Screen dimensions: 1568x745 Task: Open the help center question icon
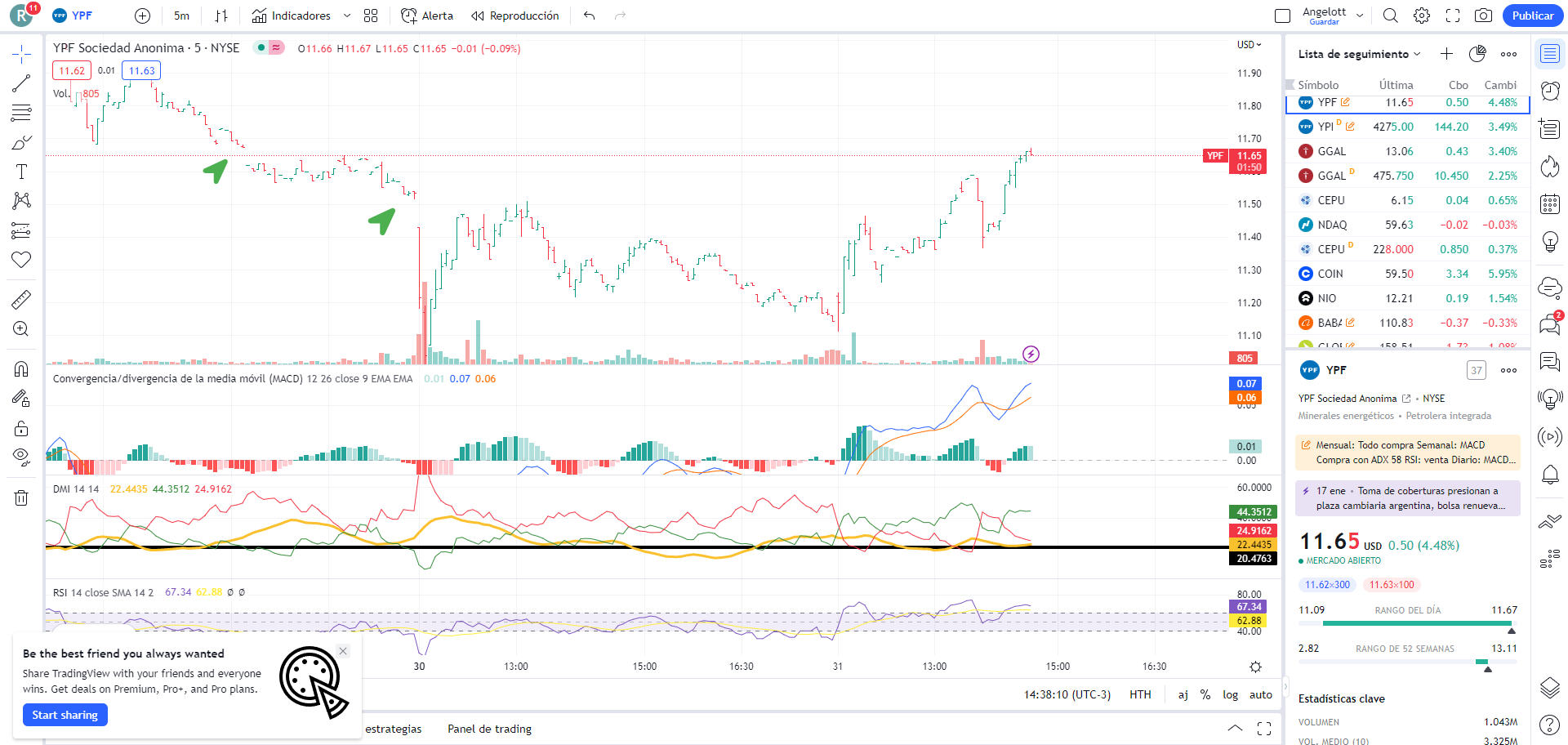click(1550, 725)
